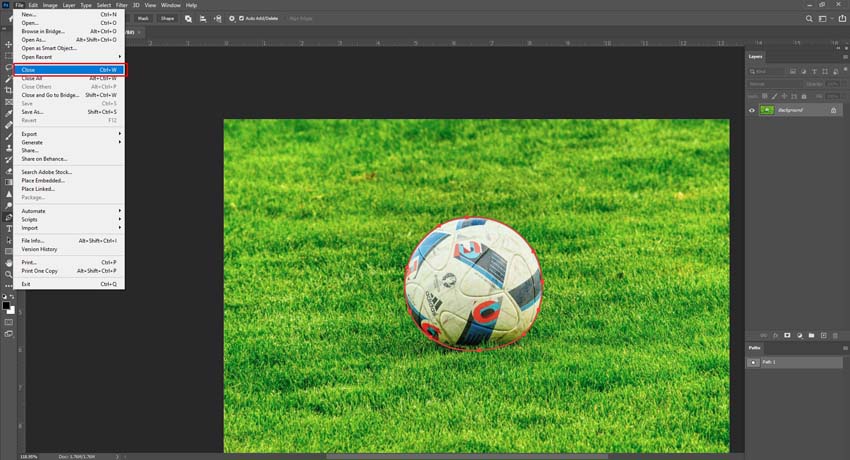Choose Place Embedded... from the File menu

69,180
